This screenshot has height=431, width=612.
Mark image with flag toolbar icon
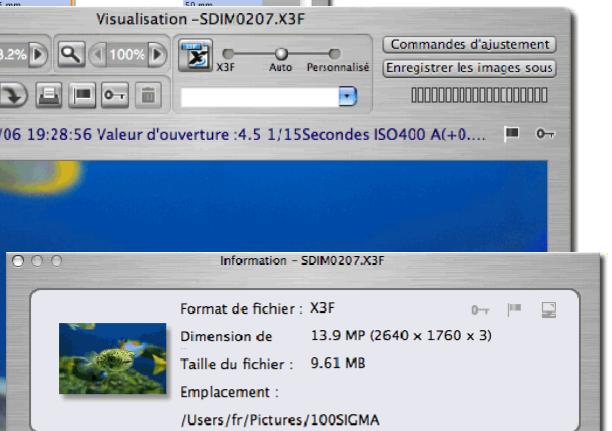click(82, 95)
